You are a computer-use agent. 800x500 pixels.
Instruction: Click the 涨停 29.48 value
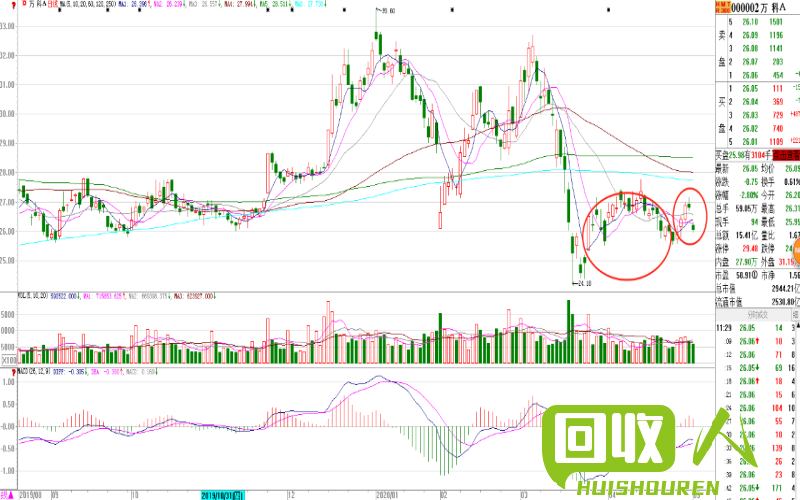(751, 248)
